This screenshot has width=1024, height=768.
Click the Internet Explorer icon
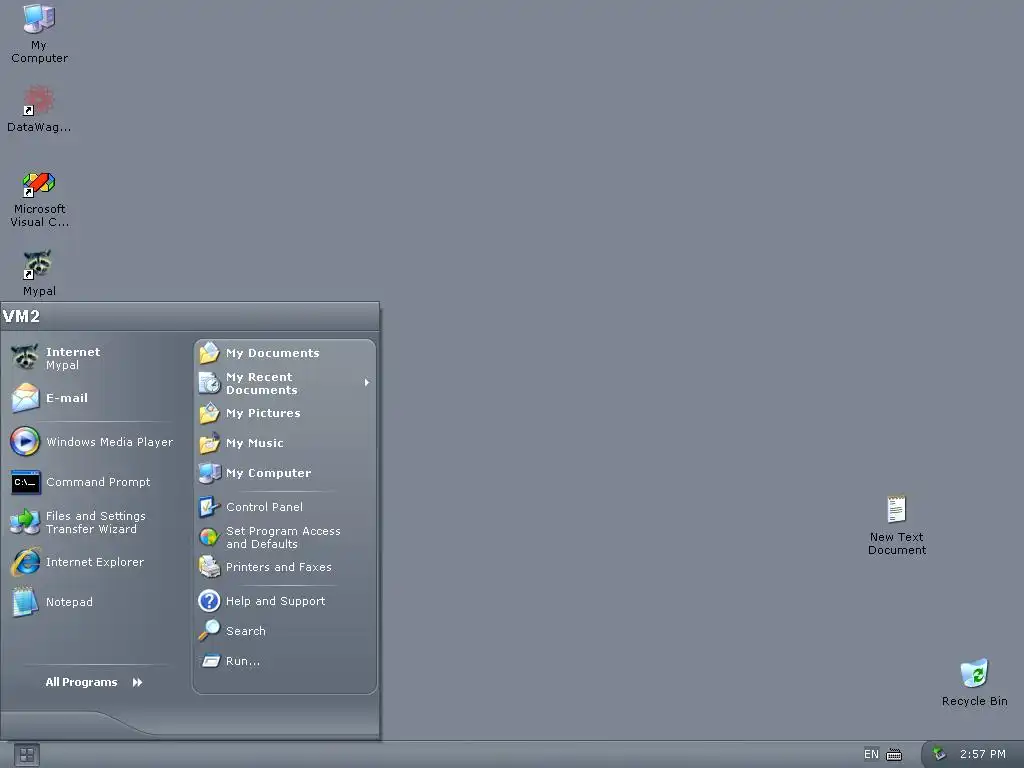click(x=25, y=562)
